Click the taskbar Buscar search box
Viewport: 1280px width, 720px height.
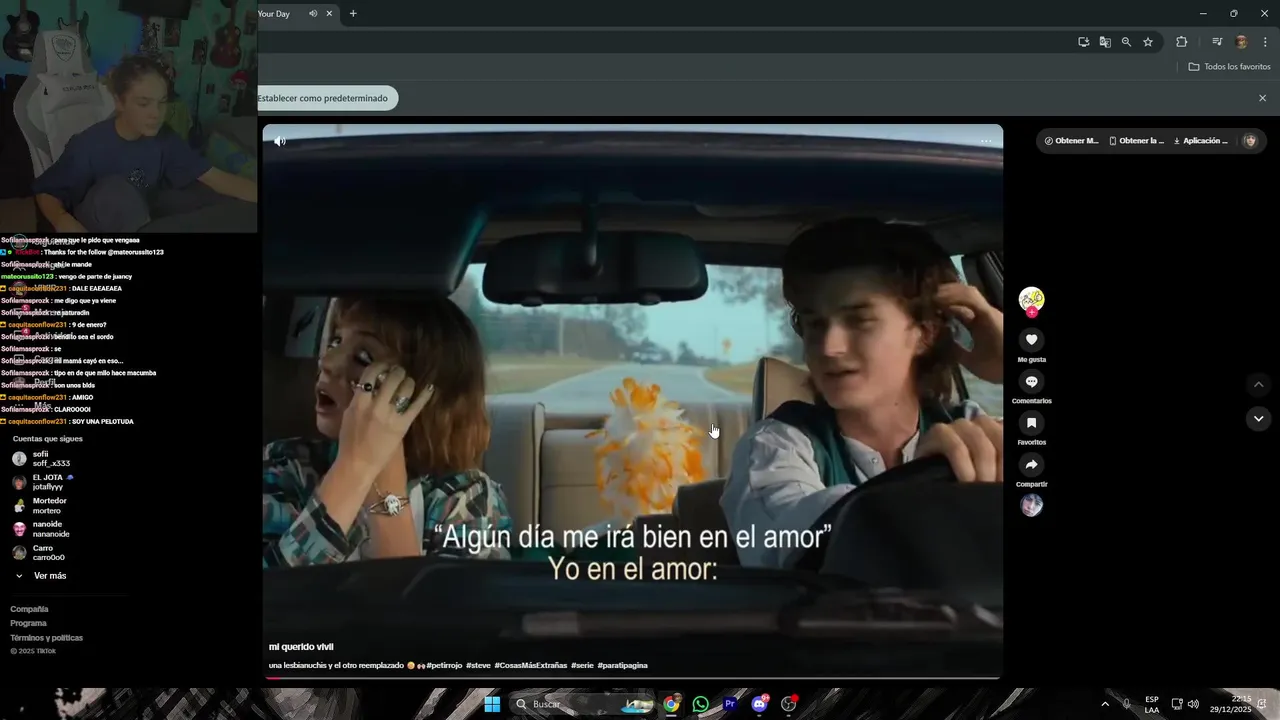point(584,704)
